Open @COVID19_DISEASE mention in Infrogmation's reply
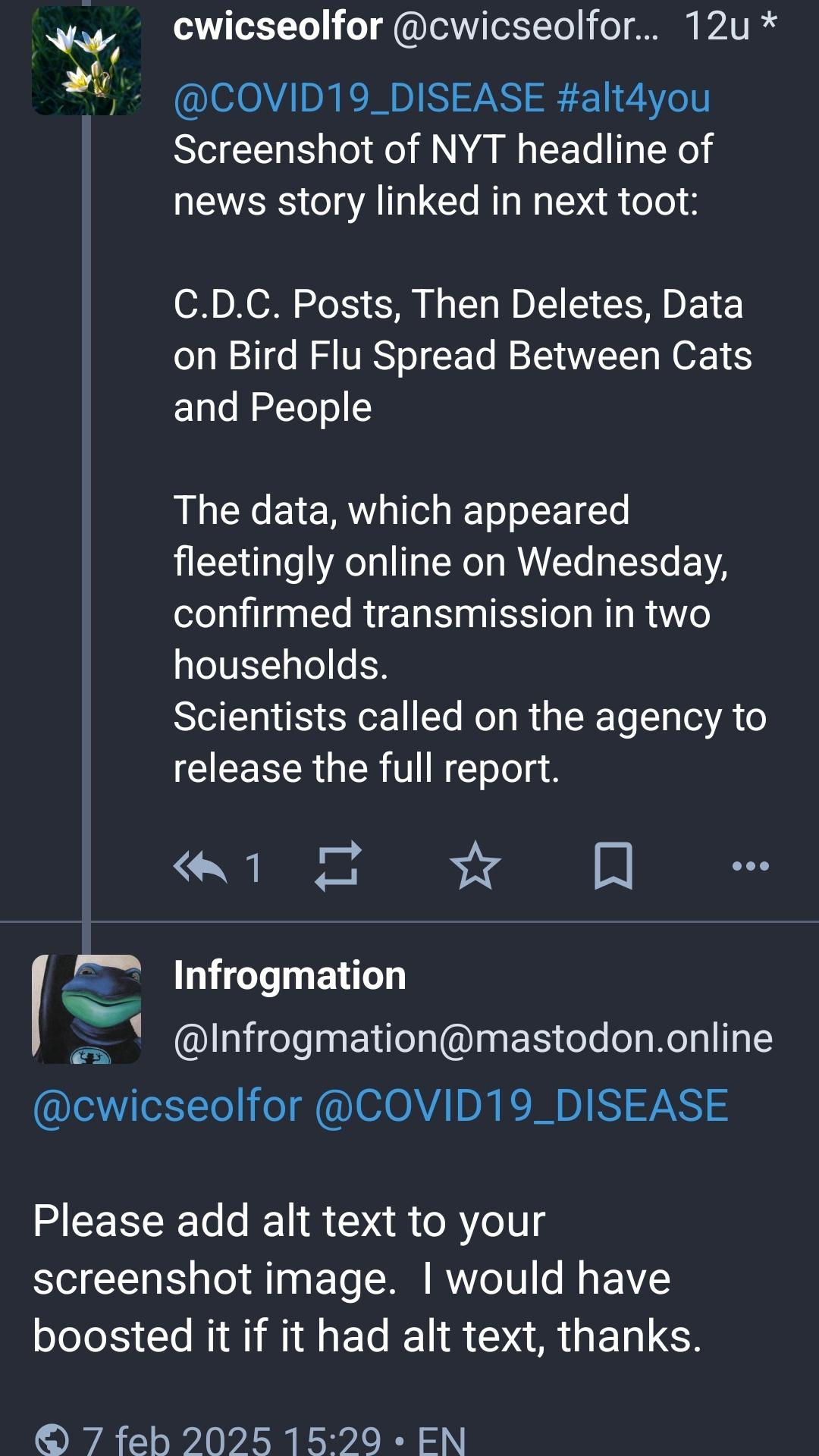Image resolution: width=819 pixels, height=1456 pixels. point(521,1106)
